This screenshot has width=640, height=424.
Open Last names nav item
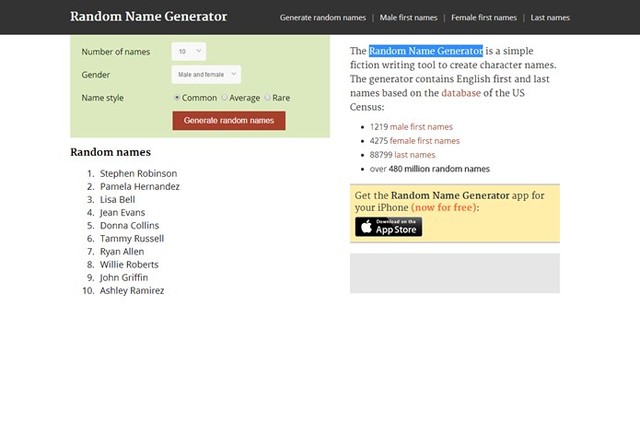(550, 18)
